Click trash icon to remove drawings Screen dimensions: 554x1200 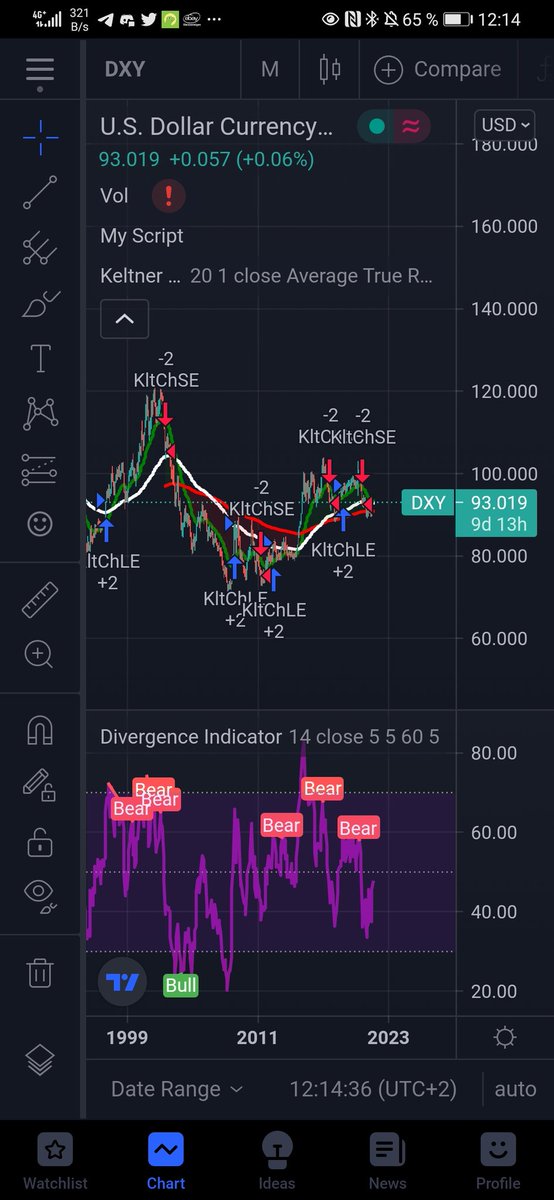point(40,973)
